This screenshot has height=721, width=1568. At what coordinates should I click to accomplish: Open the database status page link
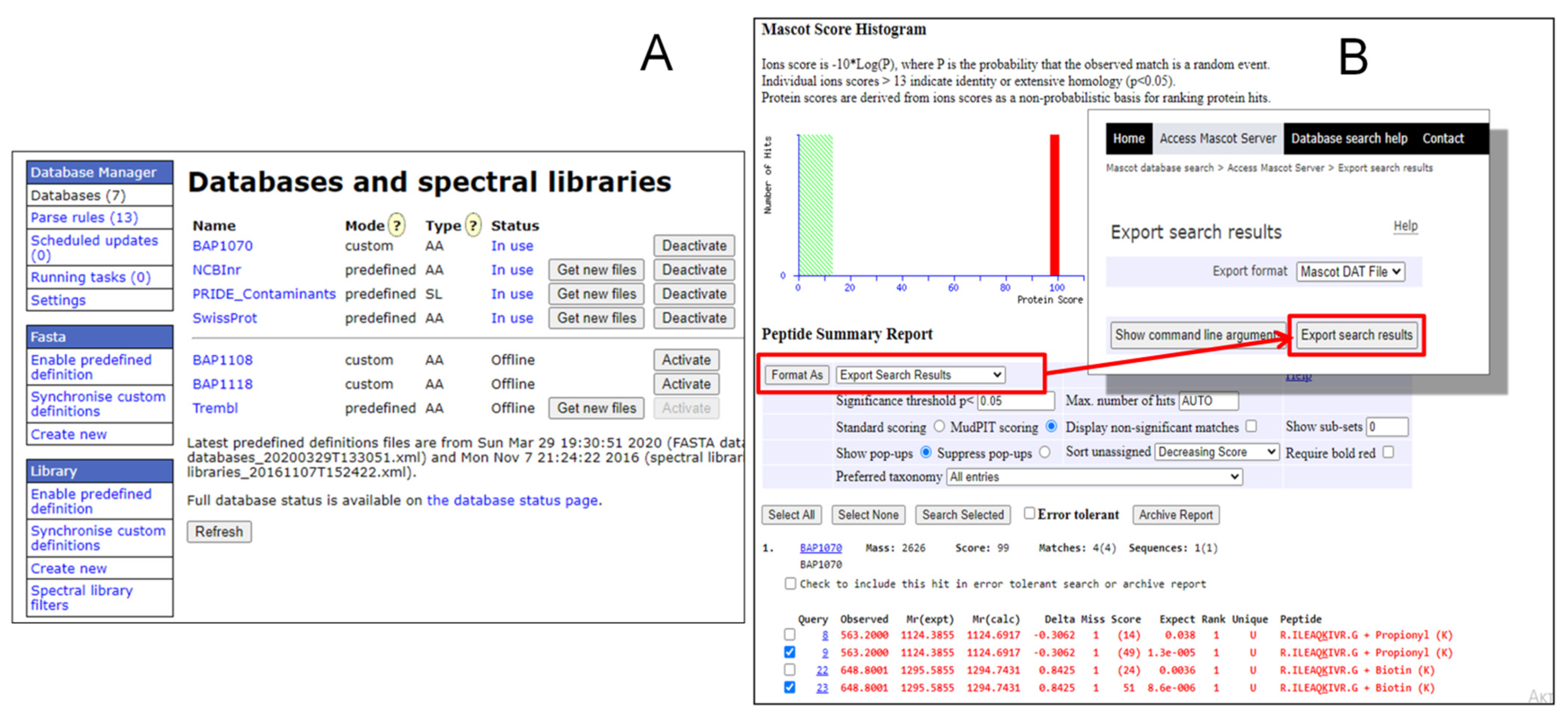tap(512, 500)
